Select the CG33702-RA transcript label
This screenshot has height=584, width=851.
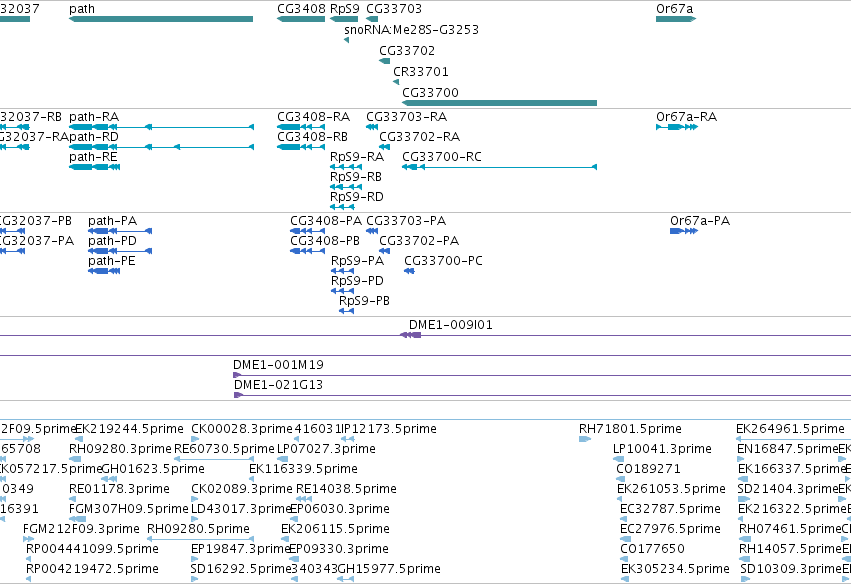coord(420,137)
